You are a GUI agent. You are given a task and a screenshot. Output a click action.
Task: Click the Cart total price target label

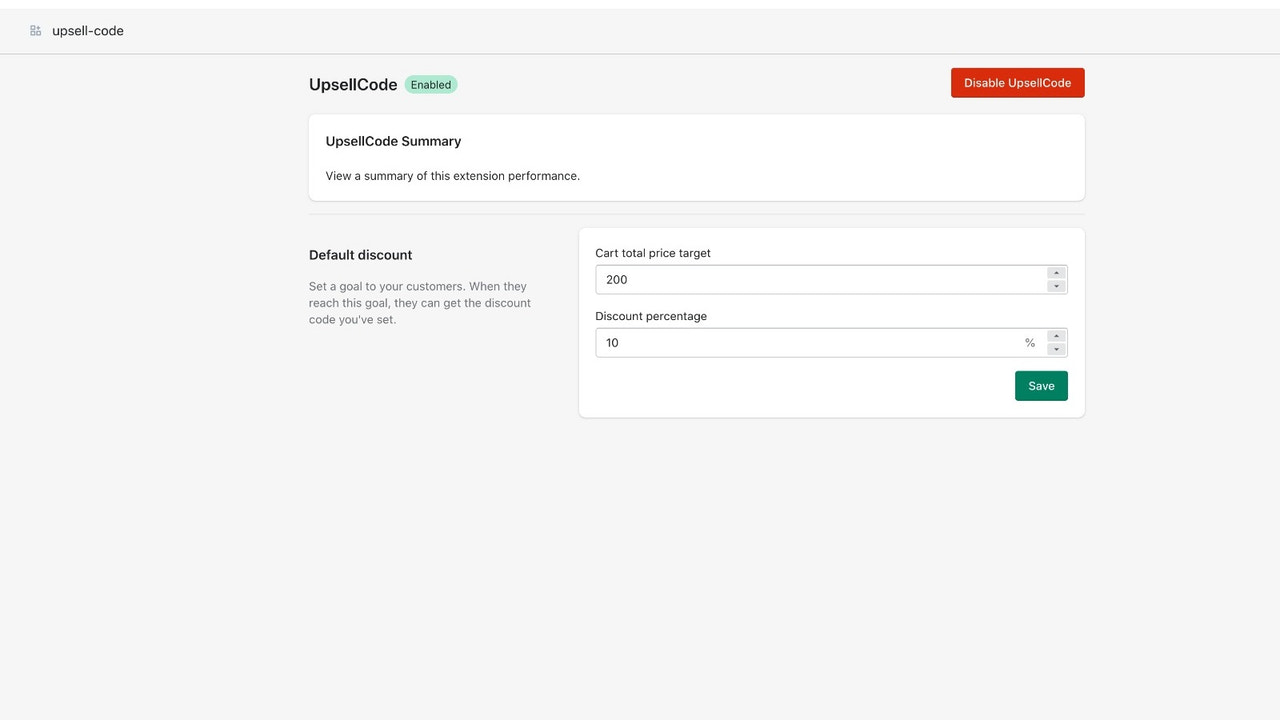tap(652, 253)
